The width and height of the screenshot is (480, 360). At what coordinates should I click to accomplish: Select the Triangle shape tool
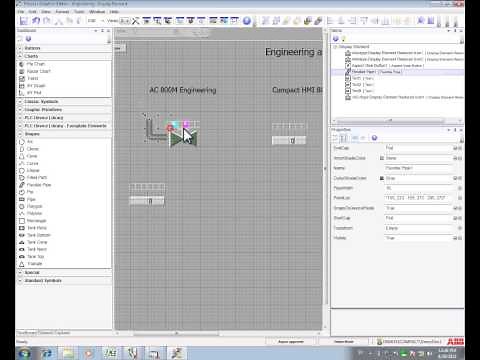point(34,264)
